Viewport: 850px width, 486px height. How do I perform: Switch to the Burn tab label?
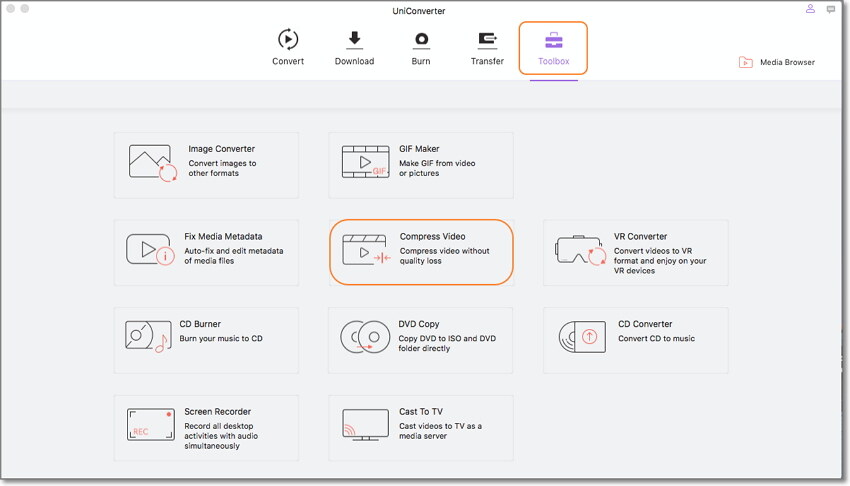pyautogui.click(x=421, y=61)
